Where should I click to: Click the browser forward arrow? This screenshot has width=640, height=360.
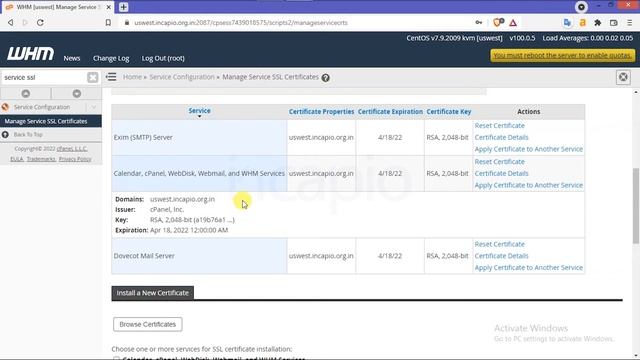[x=25, y=23]
